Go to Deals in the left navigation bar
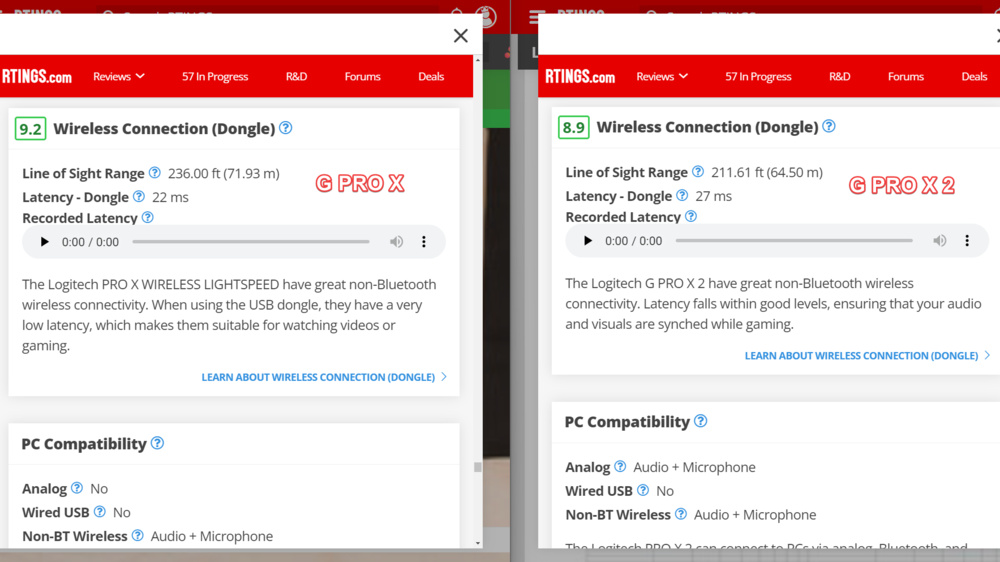 431,76
